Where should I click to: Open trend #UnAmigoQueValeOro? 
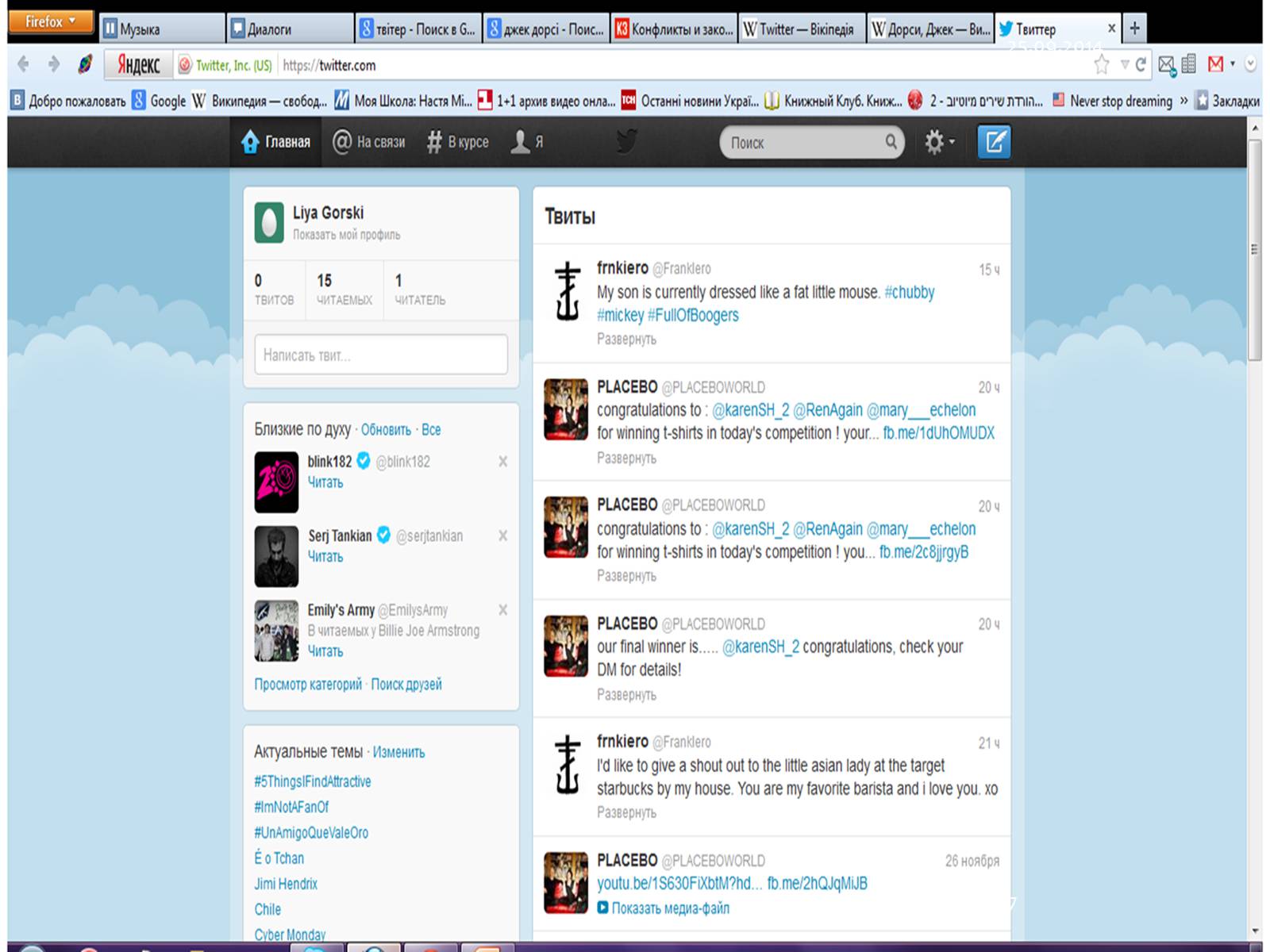[311, 833]
